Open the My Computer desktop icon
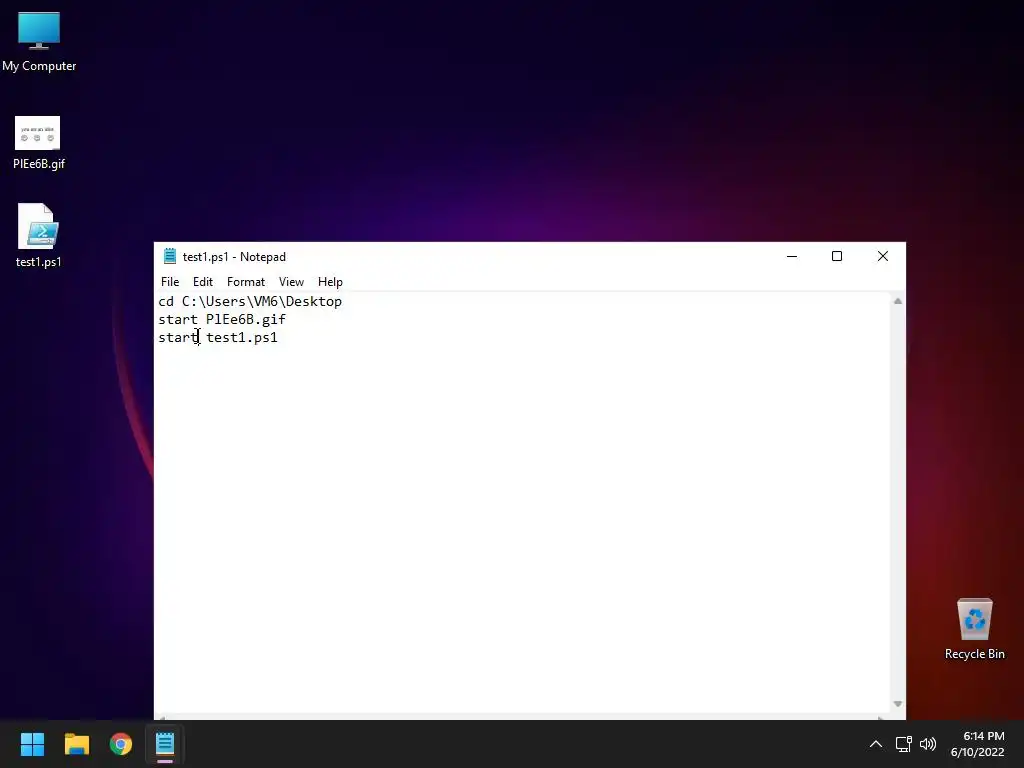This screenshot has height=768, width=1024. tap(39, 42)
